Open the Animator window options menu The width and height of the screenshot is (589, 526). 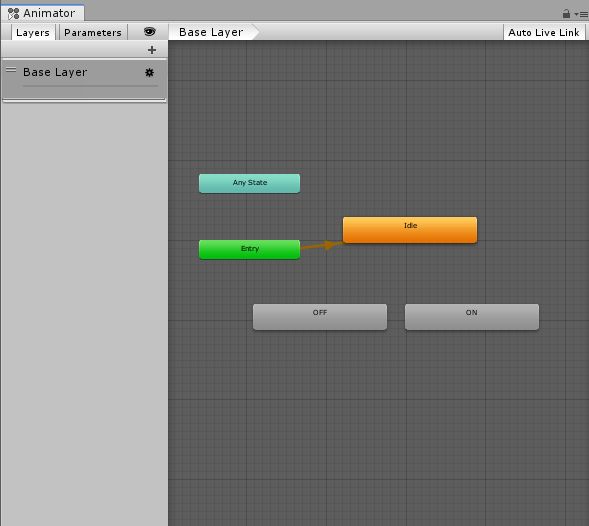pyautogui.click(x=581, y=15)
